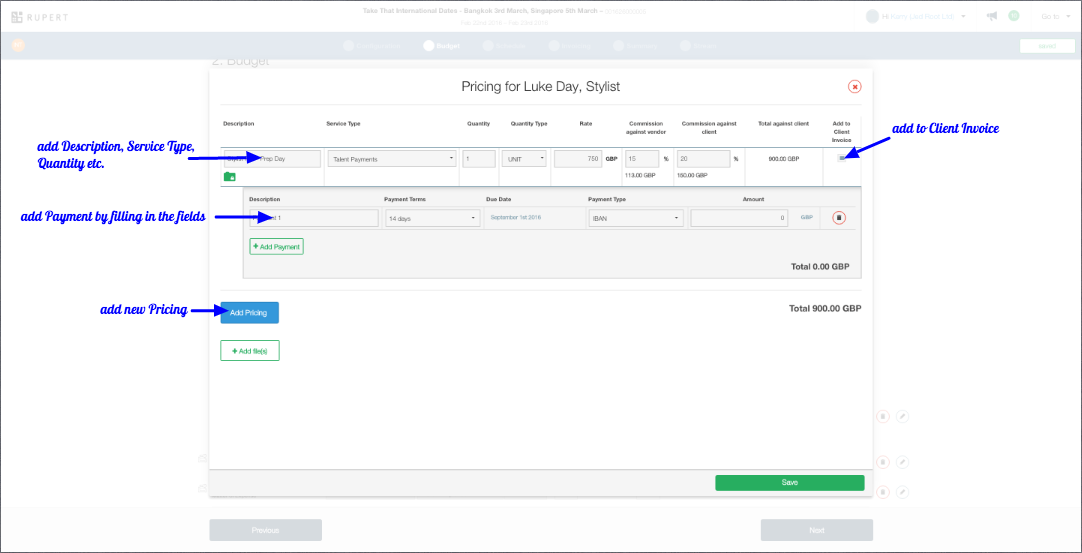Open the Go to menu in header

pos(1053,16)
